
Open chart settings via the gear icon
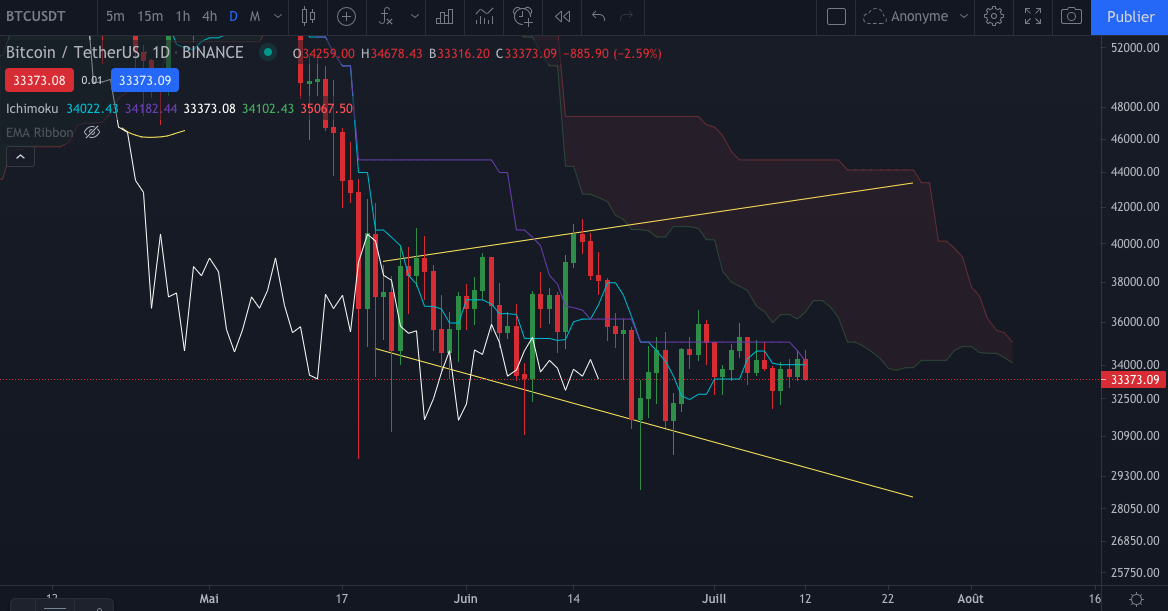point(993,17)
